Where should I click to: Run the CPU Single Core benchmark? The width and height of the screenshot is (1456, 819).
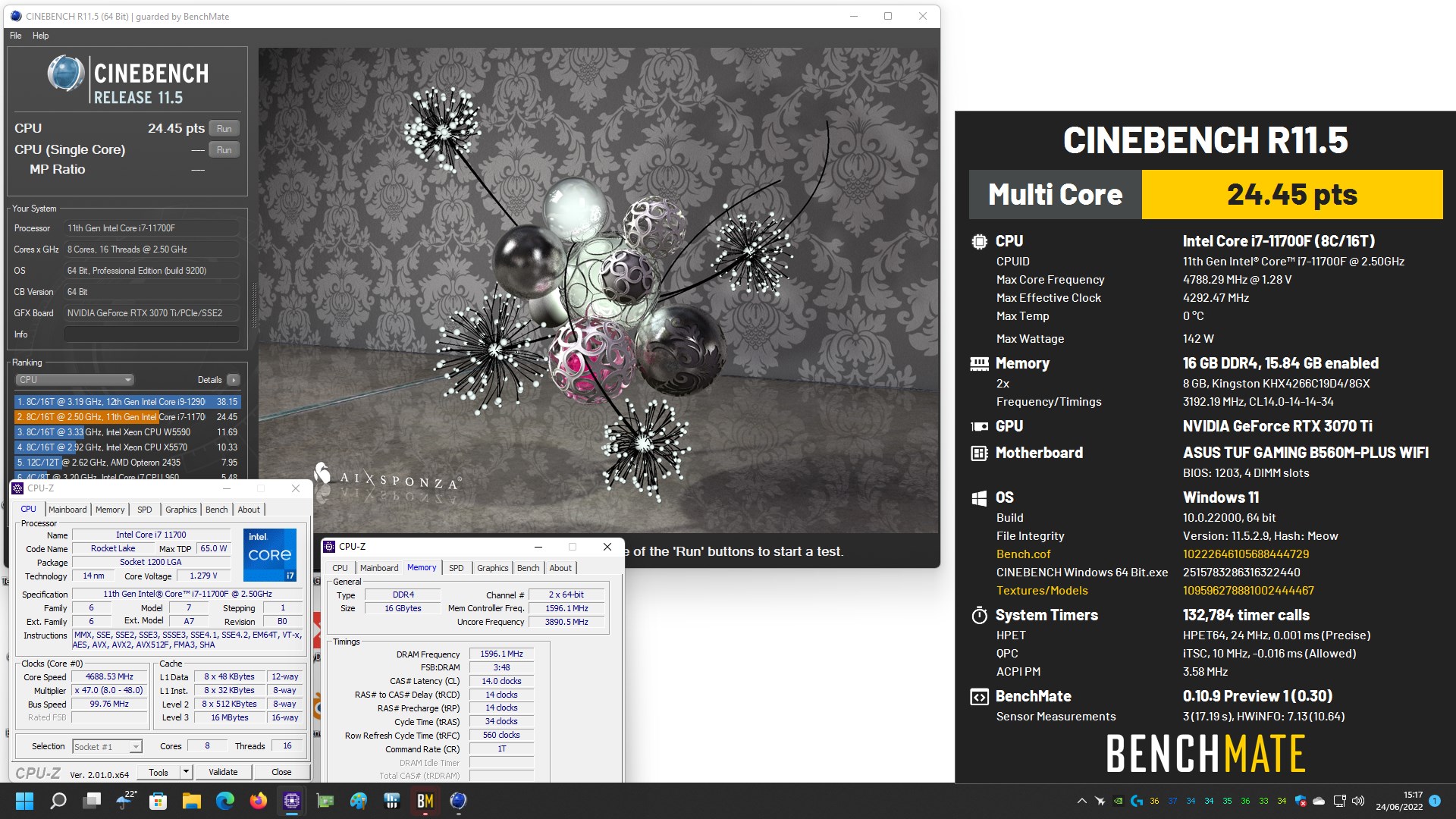point(224,150)
